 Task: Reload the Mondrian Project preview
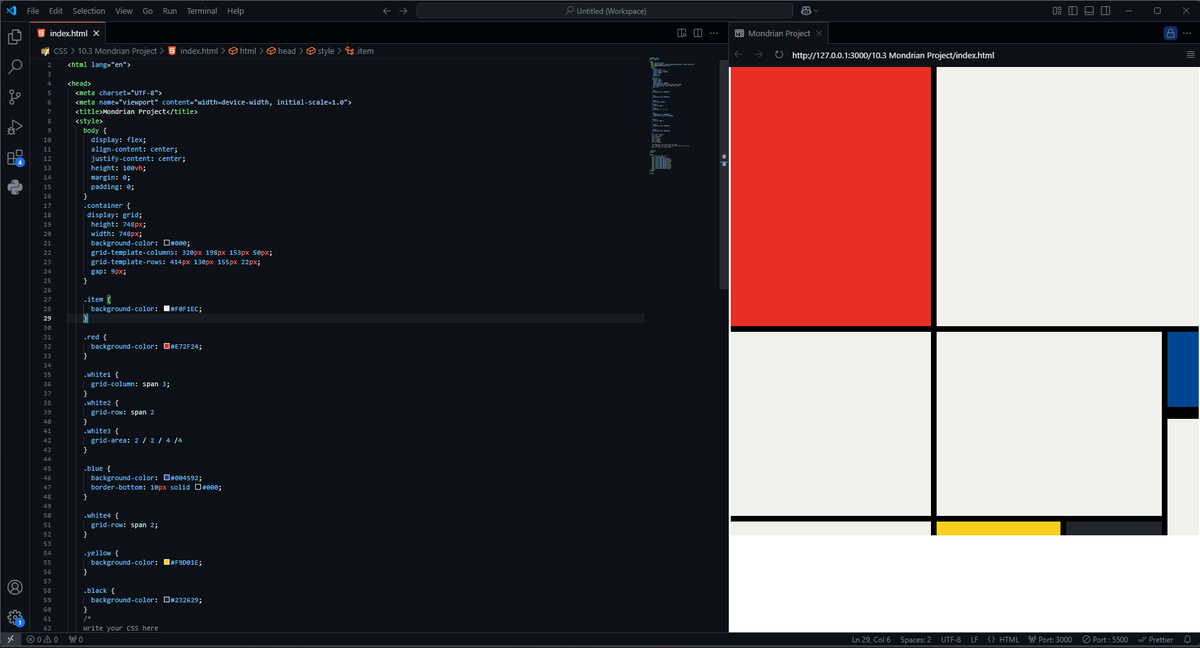pos(779,54)
